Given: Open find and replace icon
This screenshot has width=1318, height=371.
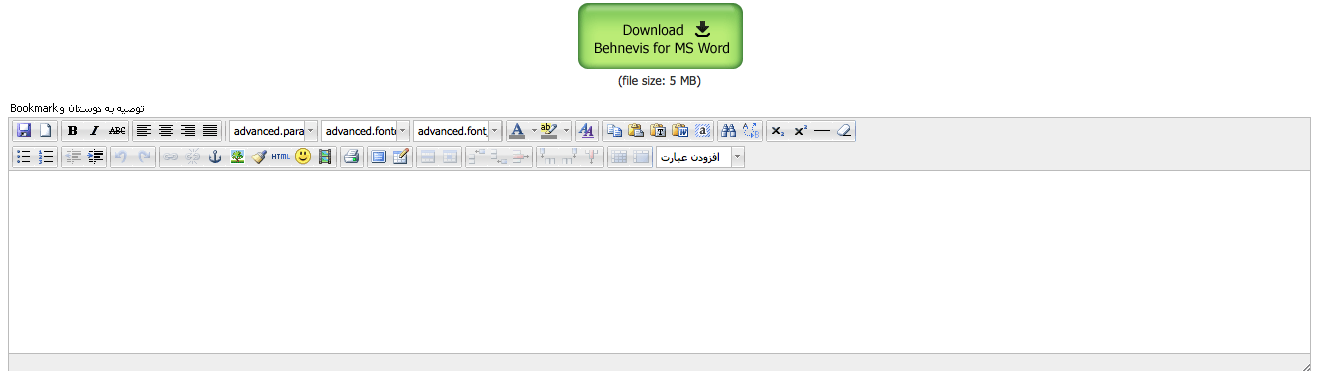Looking at the screenshot, I should [x=751, y=131].
